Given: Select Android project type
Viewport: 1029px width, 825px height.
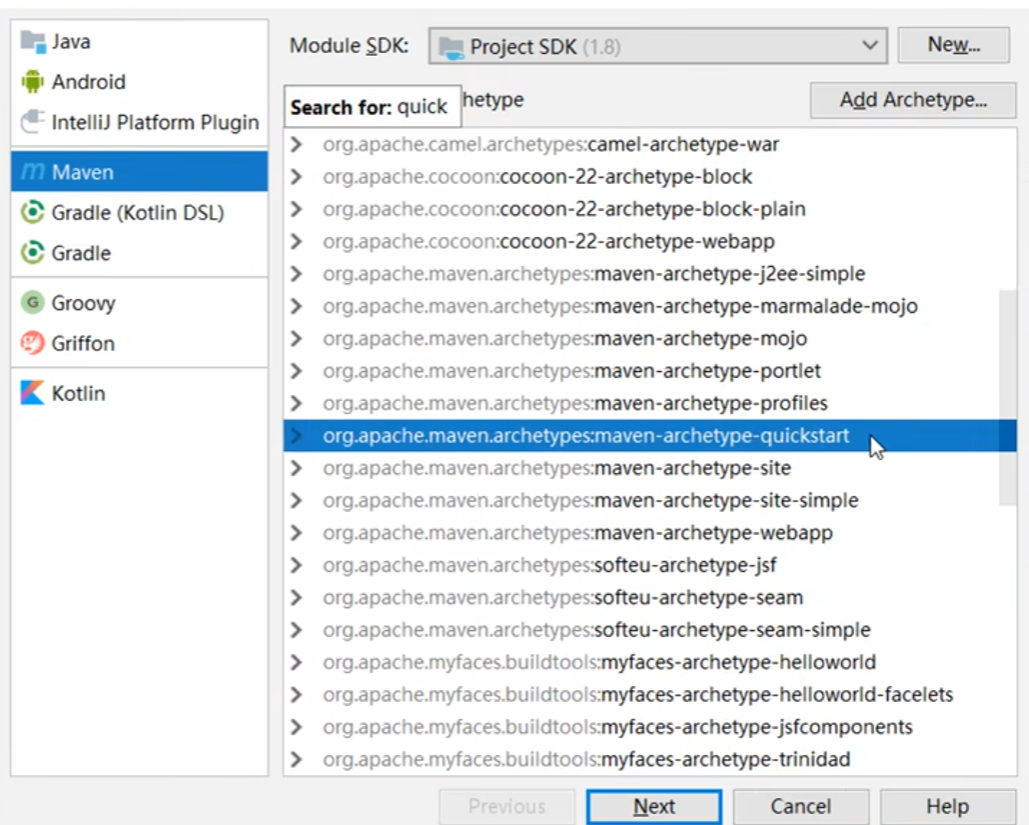Looking at the screenshot, I should [139, 81].
